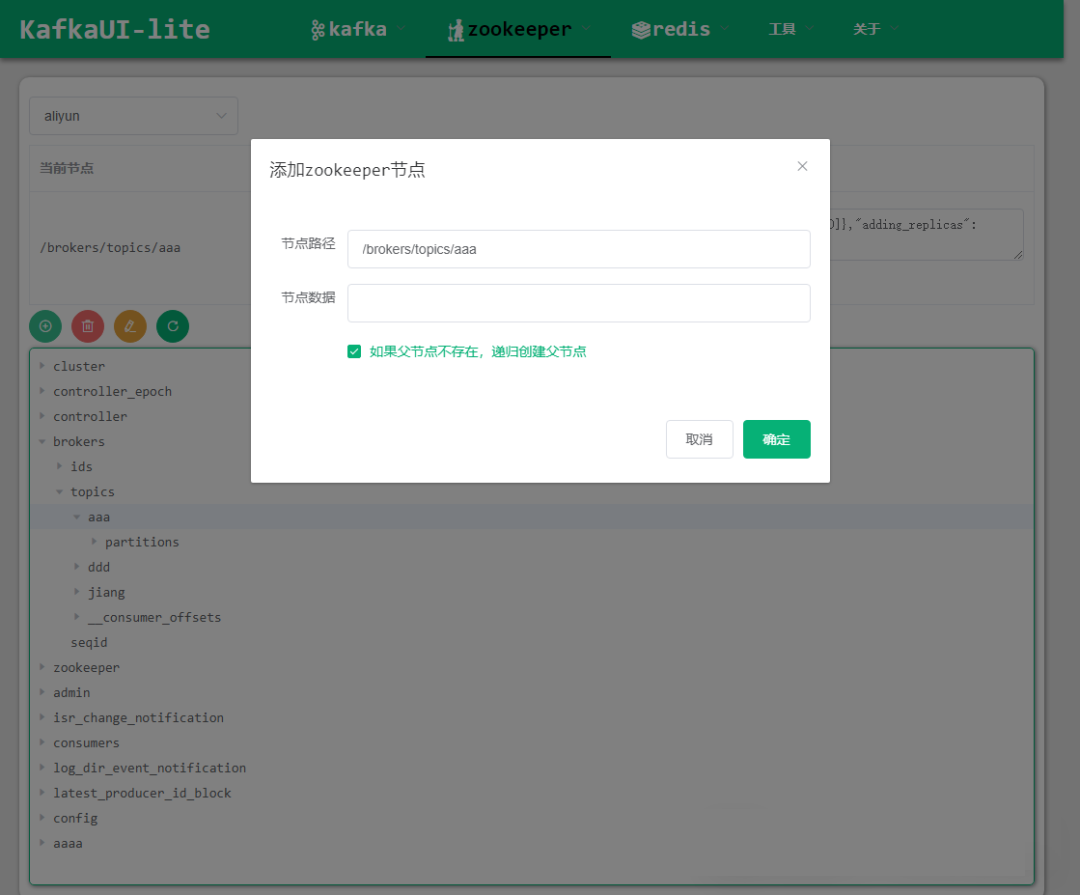This screenshot has width=1080, height=895.
Task: Open the zookeeper menu tab
Action: click(x=518, y=29)
